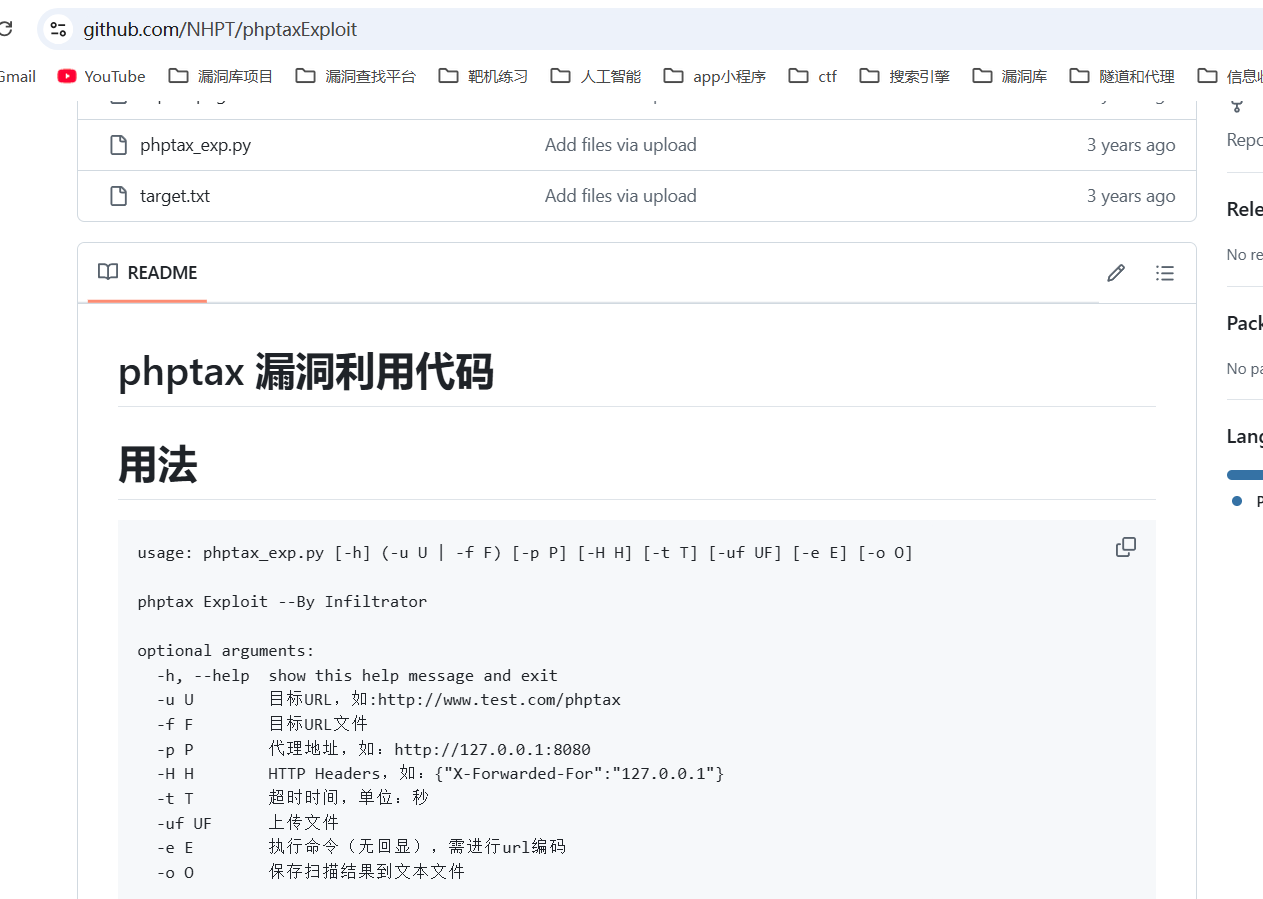Click the '-h, --help' option line
The image size is (1263, 899).
point(357,676)
